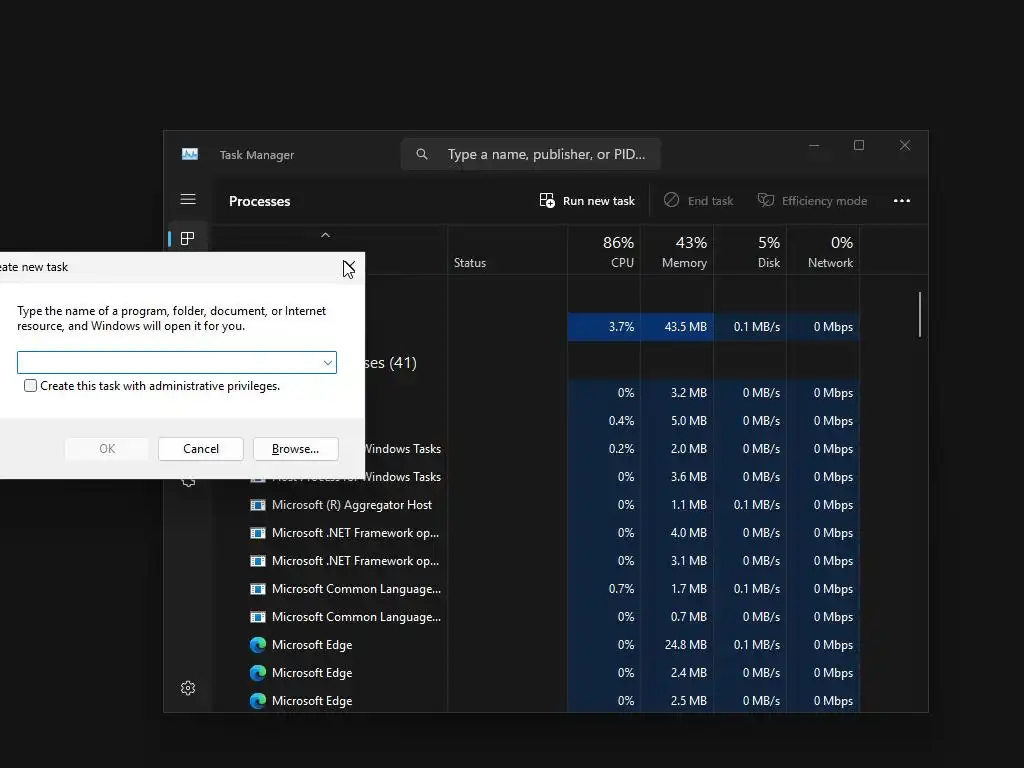
Task: Click the Common Language icon in the 1.7 MB row
Action: [258, 589]
